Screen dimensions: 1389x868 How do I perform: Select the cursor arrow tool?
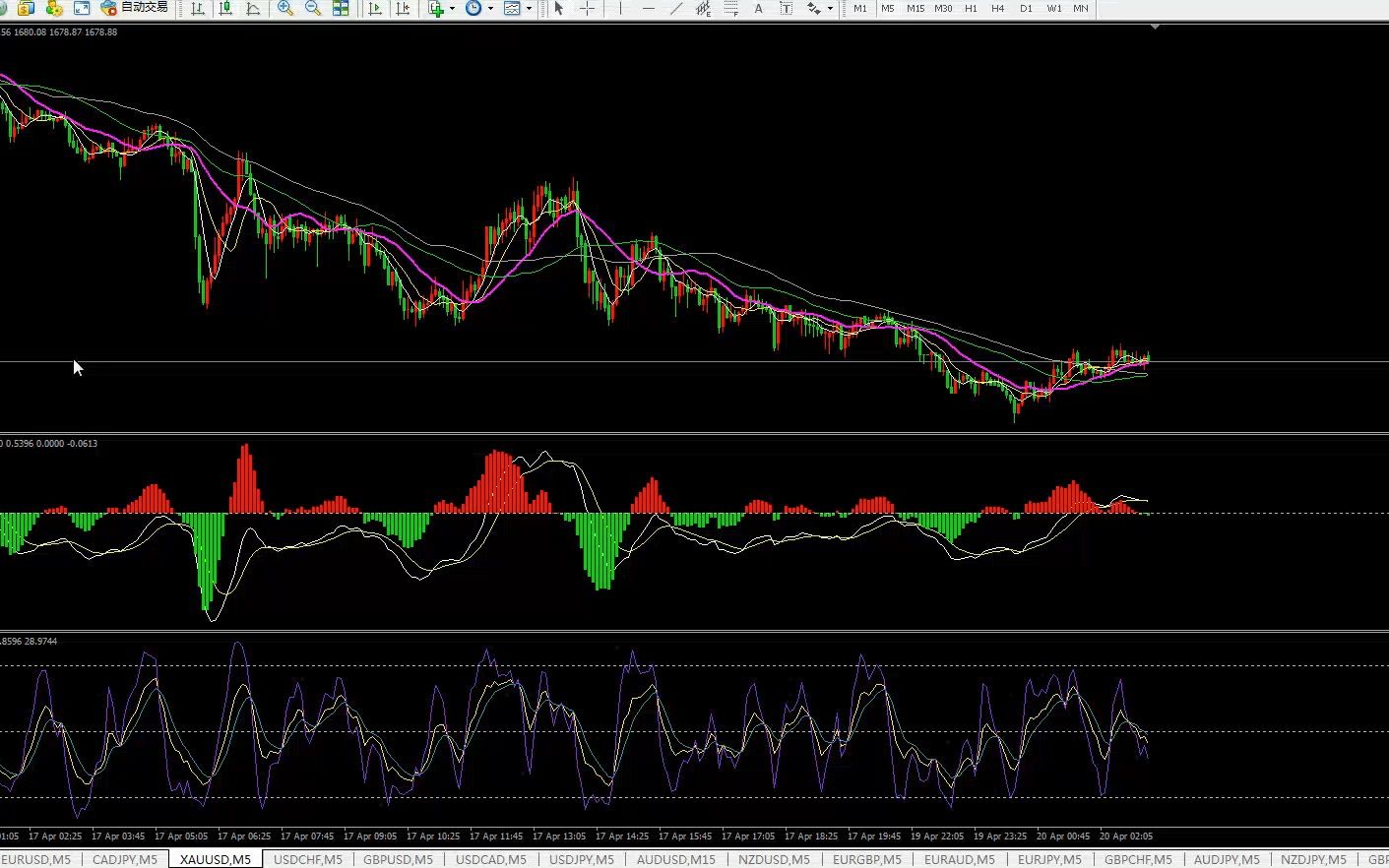click(x=559, y=8)
